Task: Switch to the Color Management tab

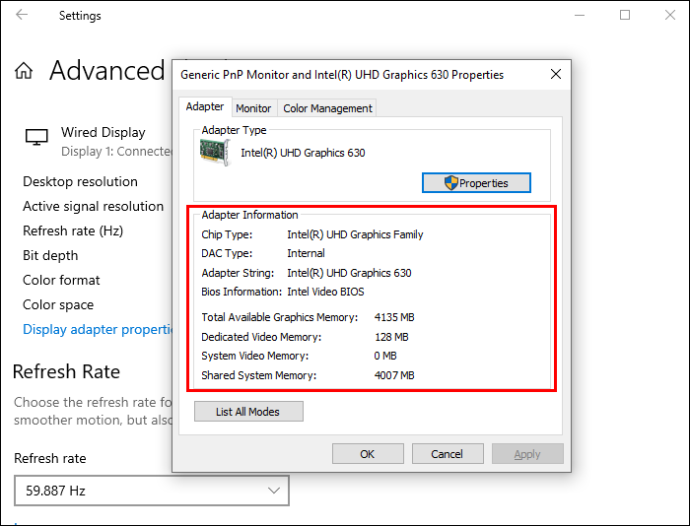Action: (327, 108)
